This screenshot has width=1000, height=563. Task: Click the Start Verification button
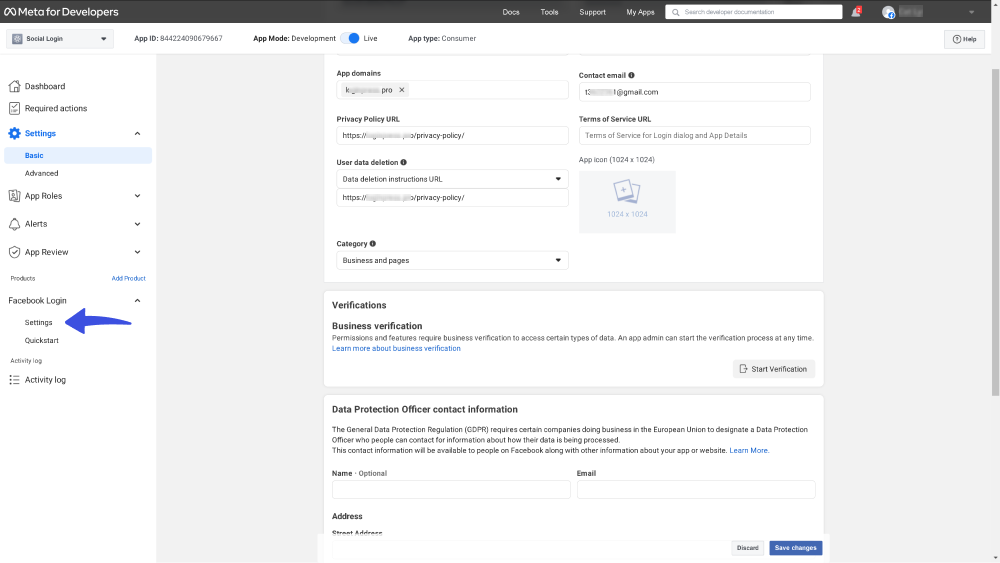pos(774,369)
